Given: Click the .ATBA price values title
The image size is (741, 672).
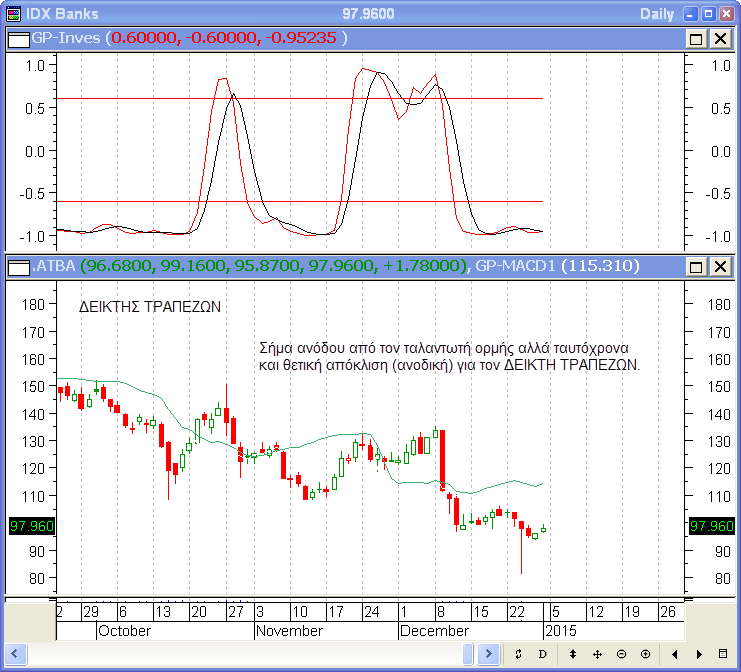Looking at the screenshot, I should (249, 266).
